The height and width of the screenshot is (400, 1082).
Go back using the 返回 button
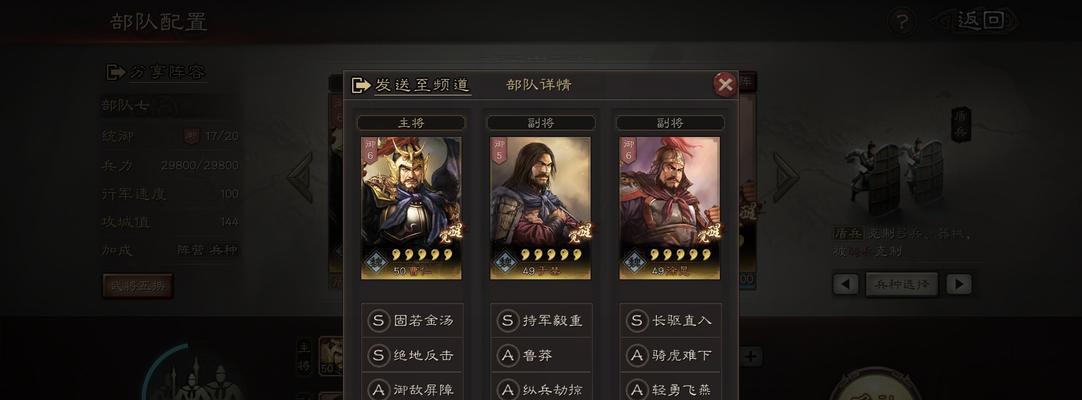tap(978, 21)
